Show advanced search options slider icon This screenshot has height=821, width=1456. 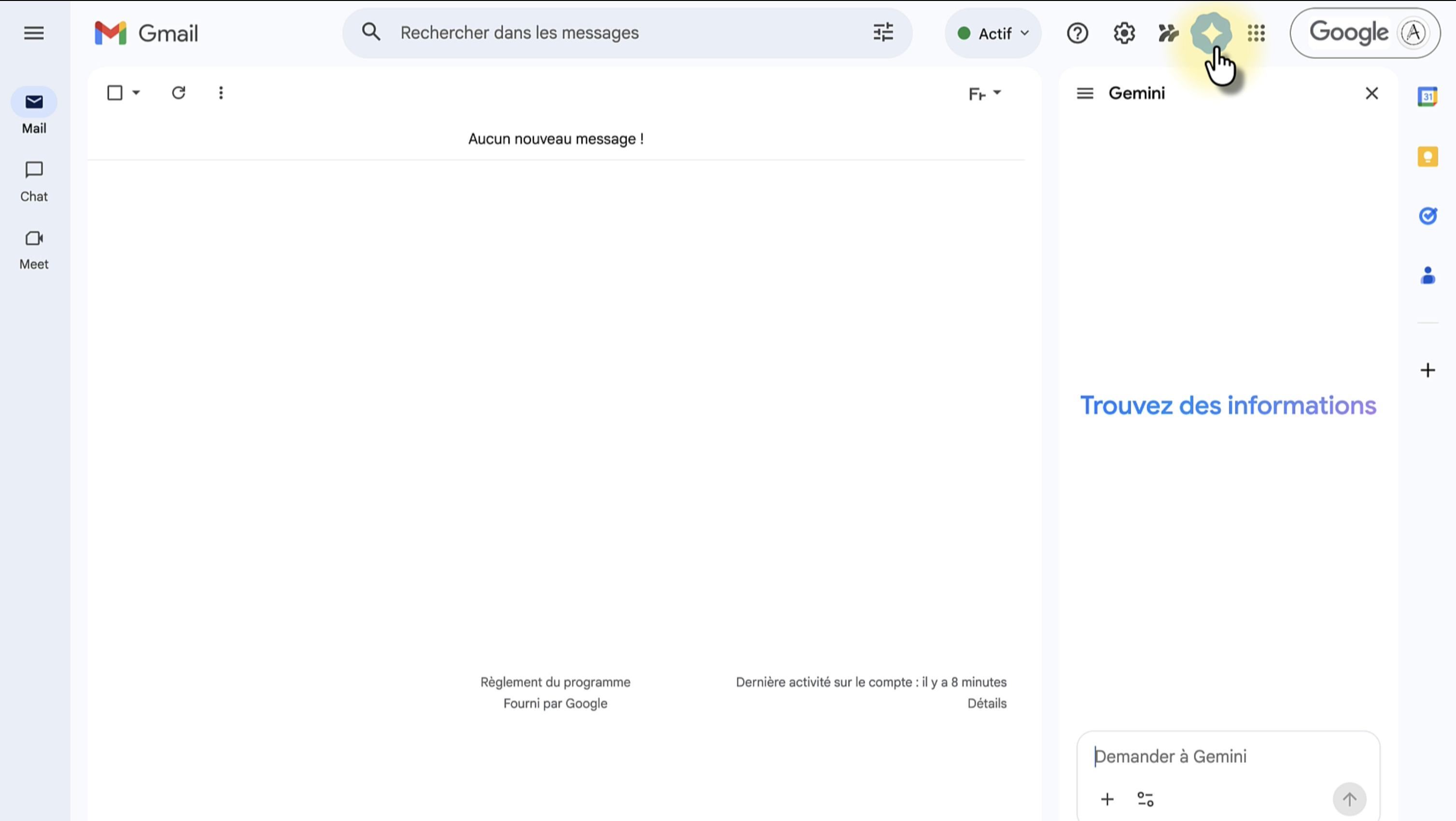883,32
